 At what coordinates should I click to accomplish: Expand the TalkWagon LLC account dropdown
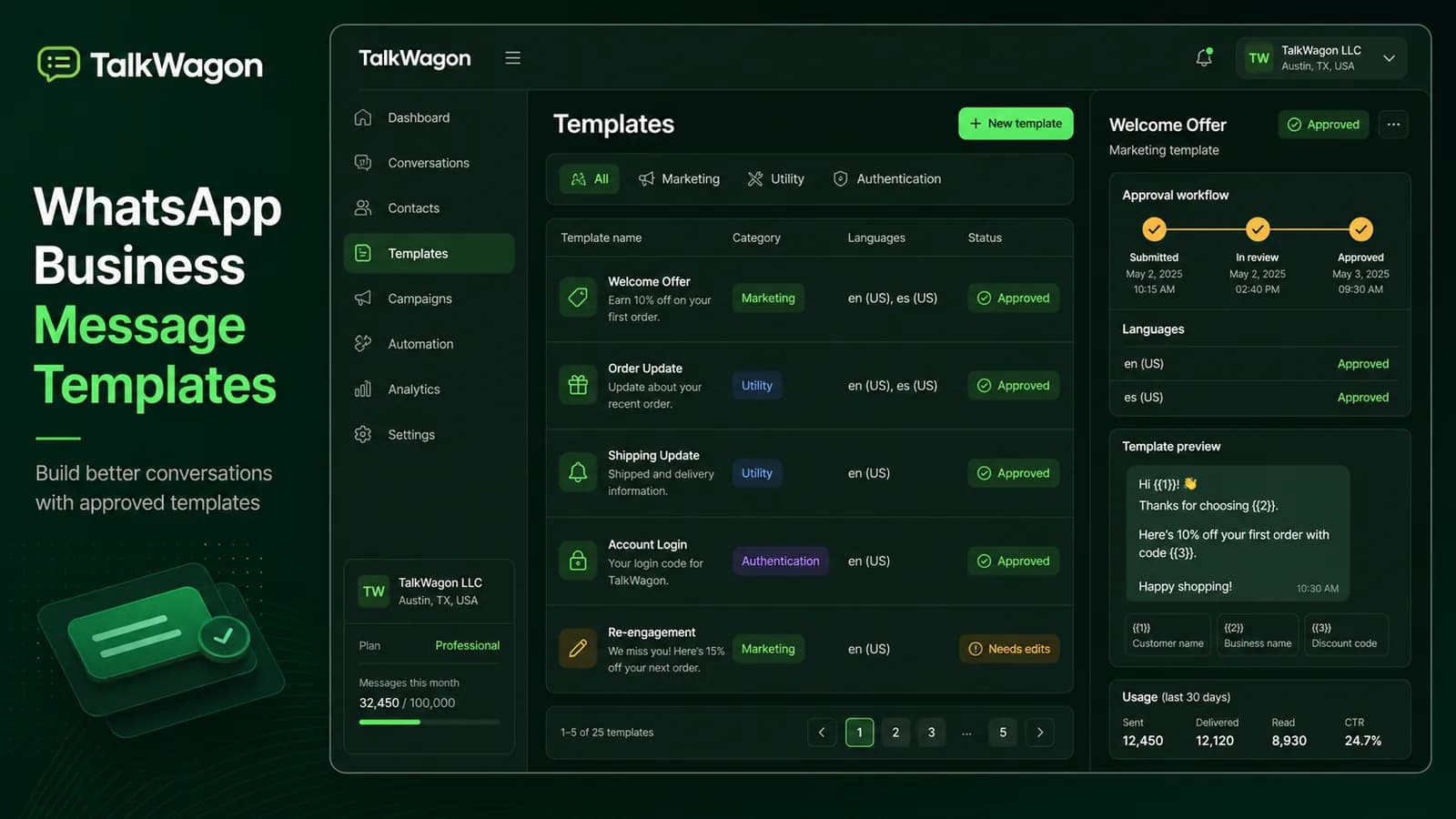click(1321, 58)
